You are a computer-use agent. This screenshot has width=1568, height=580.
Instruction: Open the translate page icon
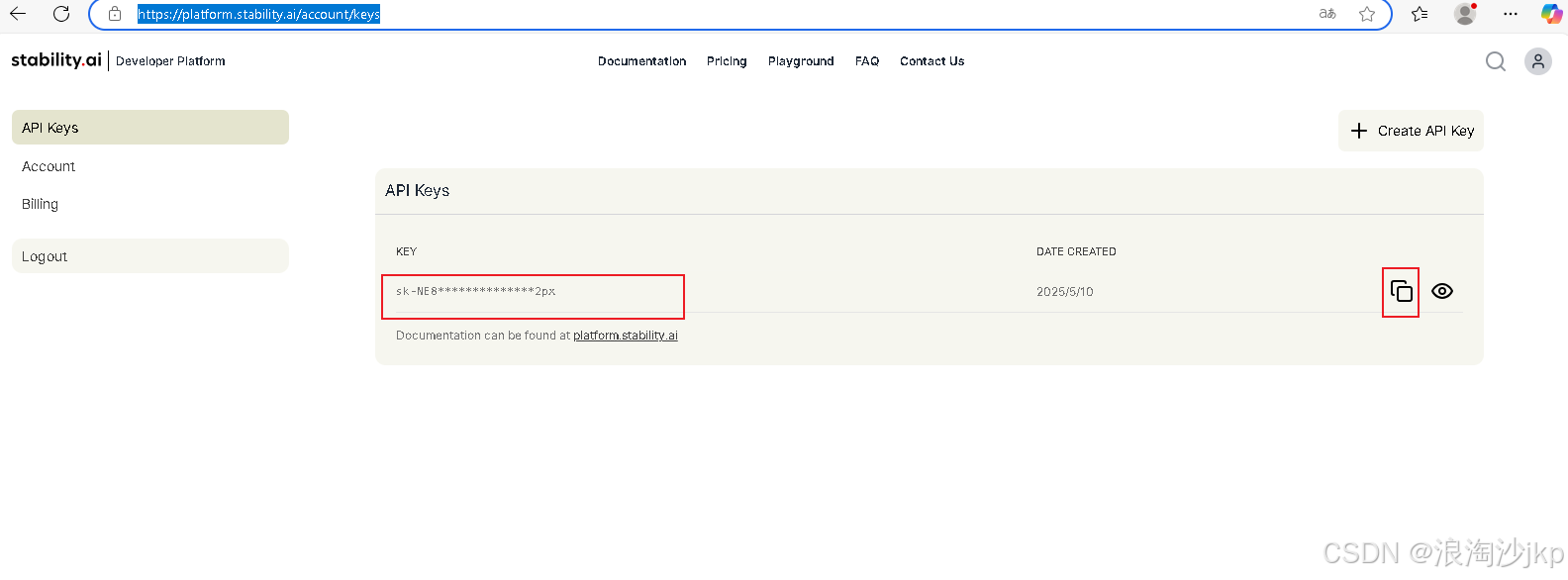tap(1327, 14)
